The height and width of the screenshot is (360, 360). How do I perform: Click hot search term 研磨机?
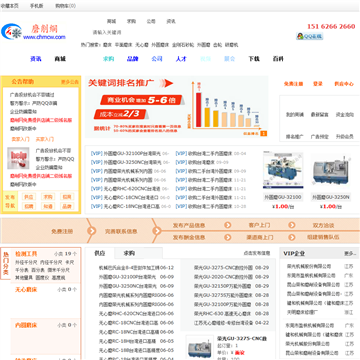(232, 45)
